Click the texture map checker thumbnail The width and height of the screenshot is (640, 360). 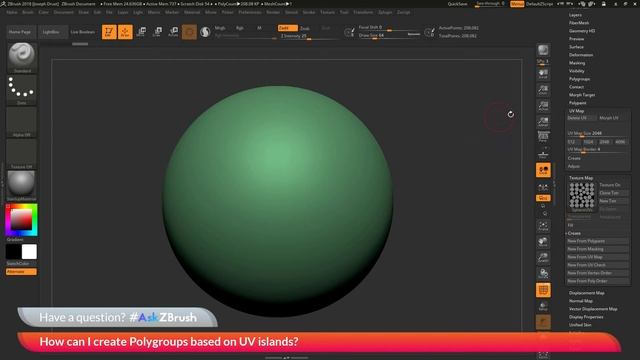click(582, 197)
